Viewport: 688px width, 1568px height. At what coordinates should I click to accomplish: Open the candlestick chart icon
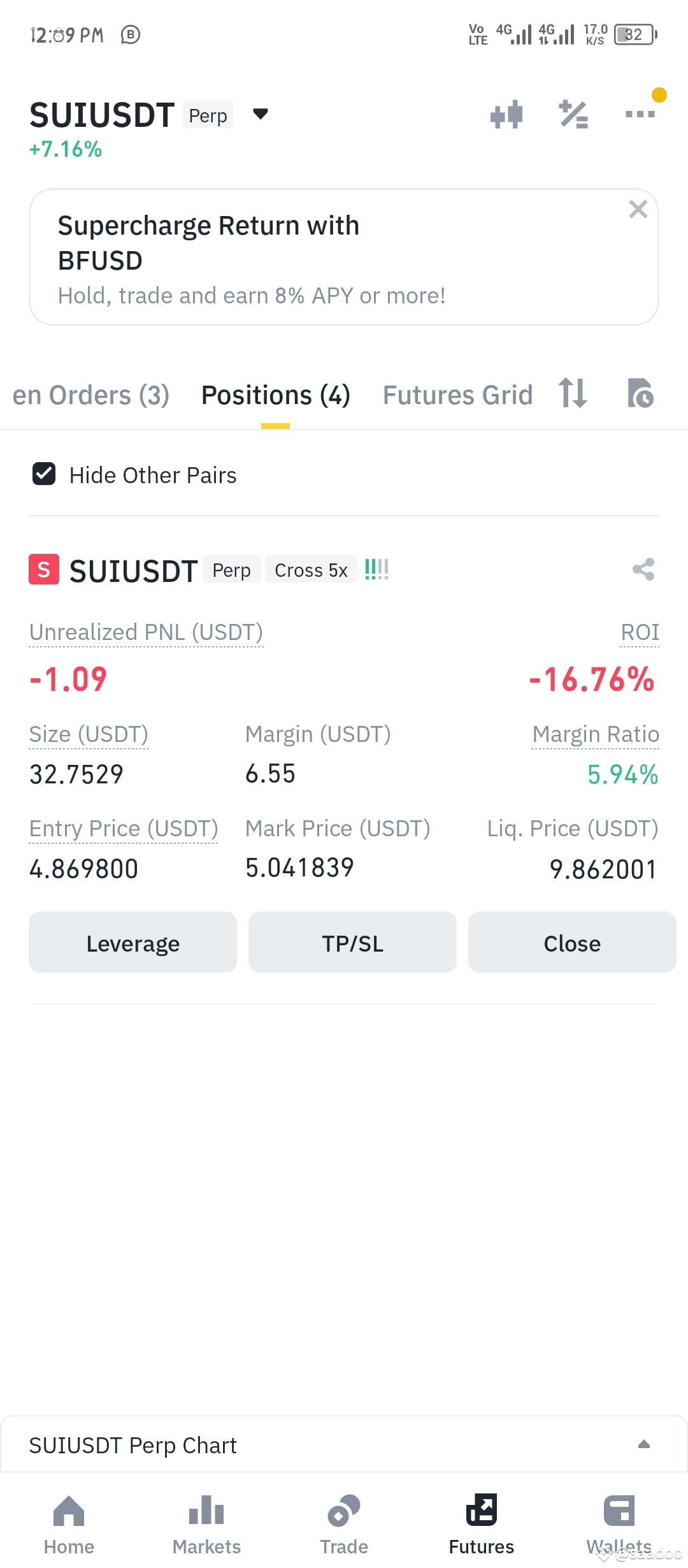point(506,115)
